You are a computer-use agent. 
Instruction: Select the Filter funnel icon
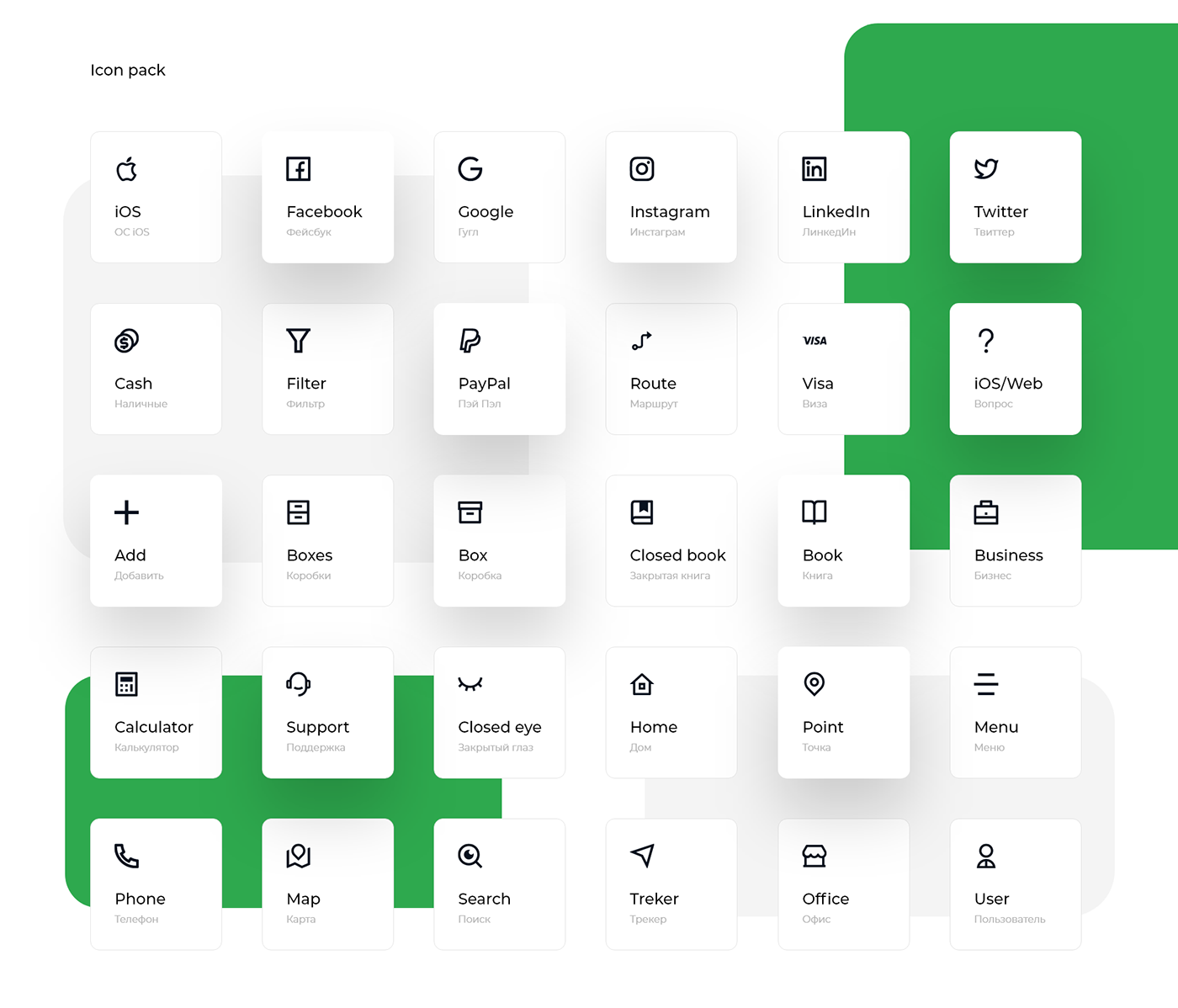tap(299, 341)
